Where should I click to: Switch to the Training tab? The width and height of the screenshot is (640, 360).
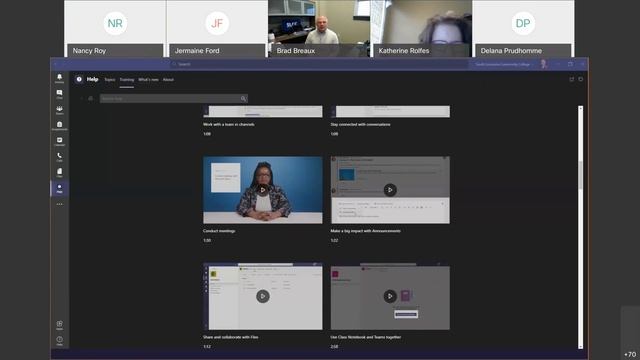point(127,80)
